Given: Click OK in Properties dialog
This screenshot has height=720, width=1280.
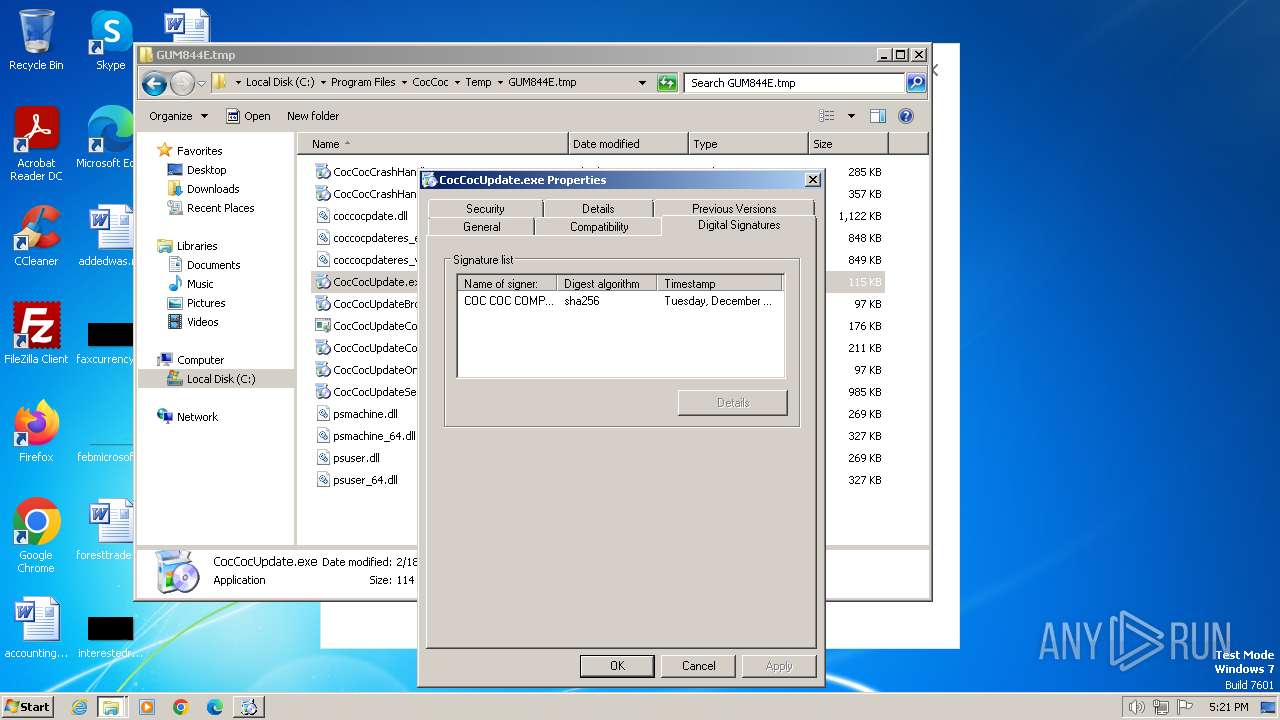Looking at the screenshot, I should pyautogui.click(x=617, y=666).
